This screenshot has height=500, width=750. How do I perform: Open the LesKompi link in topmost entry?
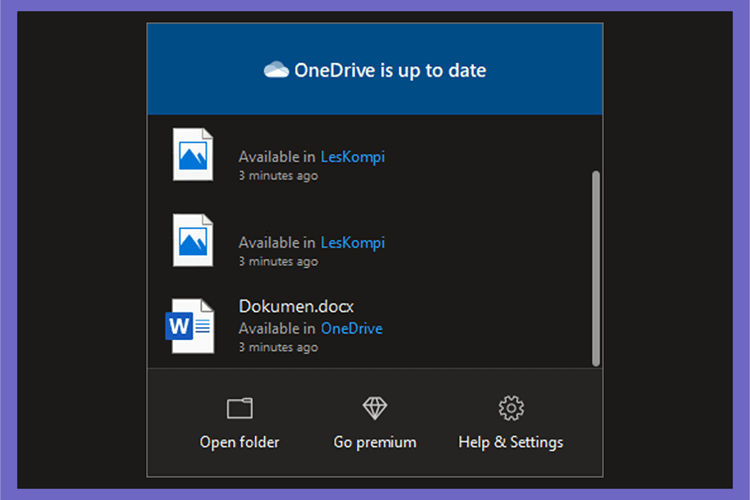(353, 157)
